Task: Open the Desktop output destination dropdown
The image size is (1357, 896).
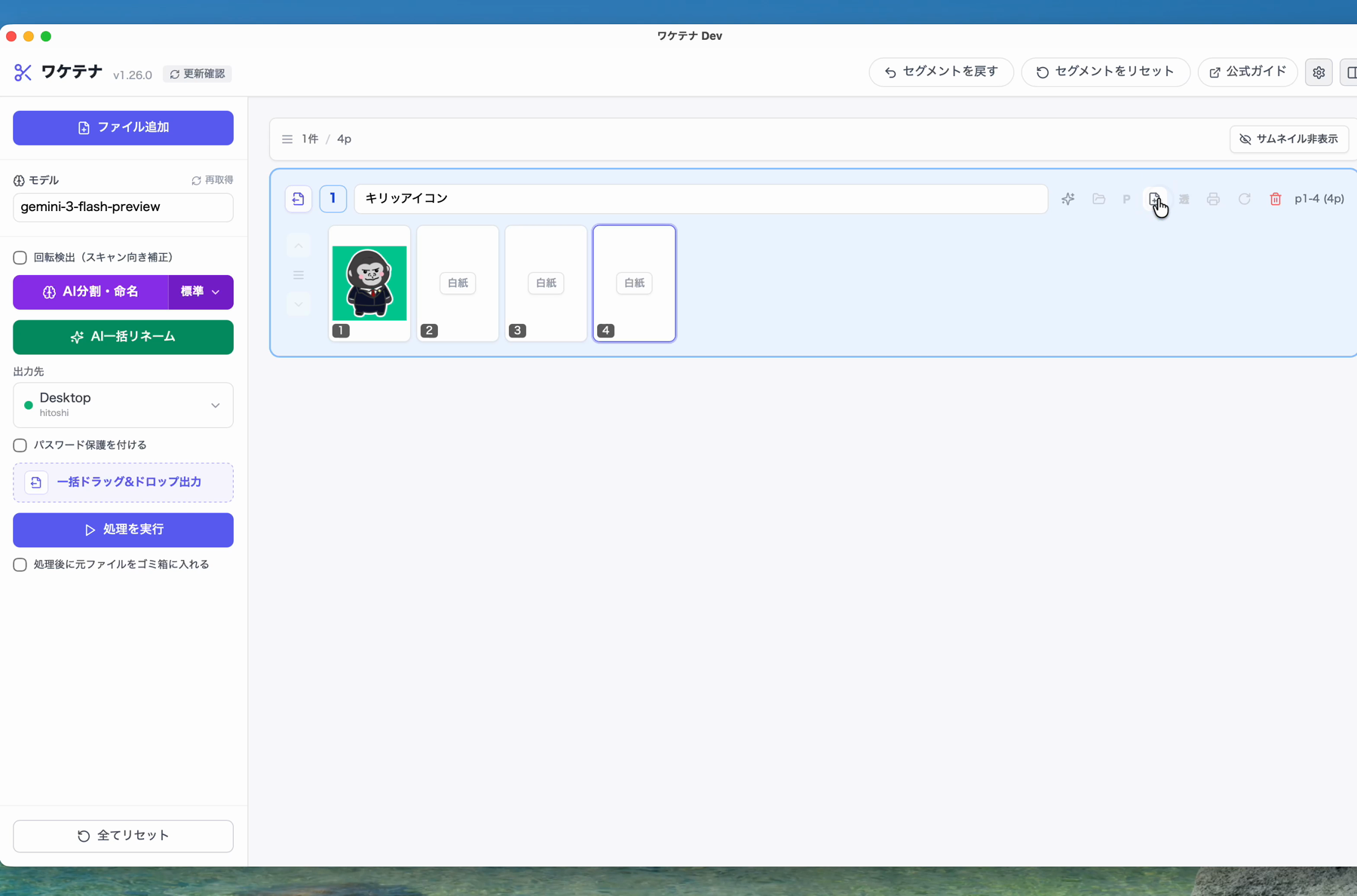Action: pyautogui.click(x=123, y=405)
